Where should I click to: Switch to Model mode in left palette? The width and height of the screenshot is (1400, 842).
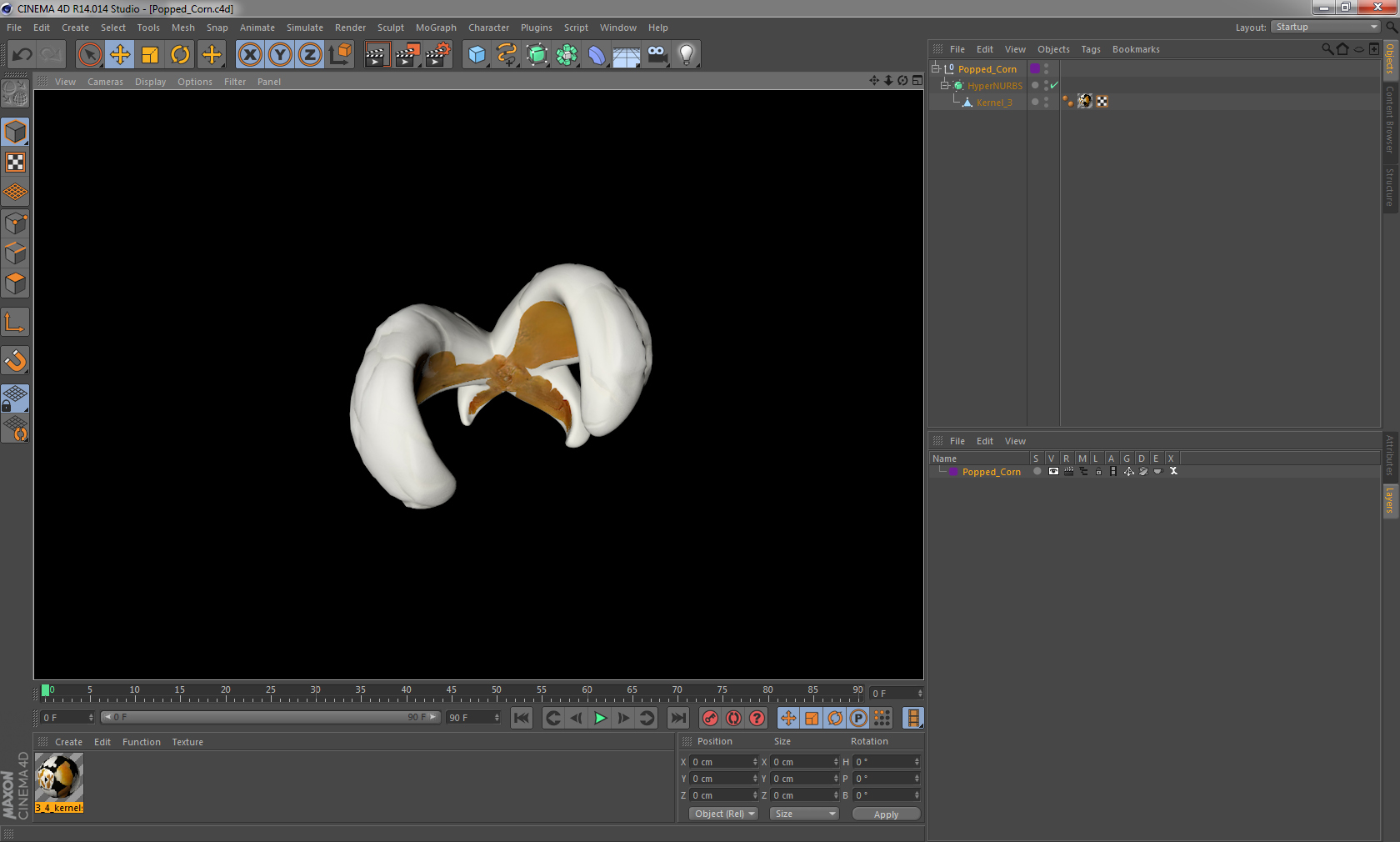[15, 132]
